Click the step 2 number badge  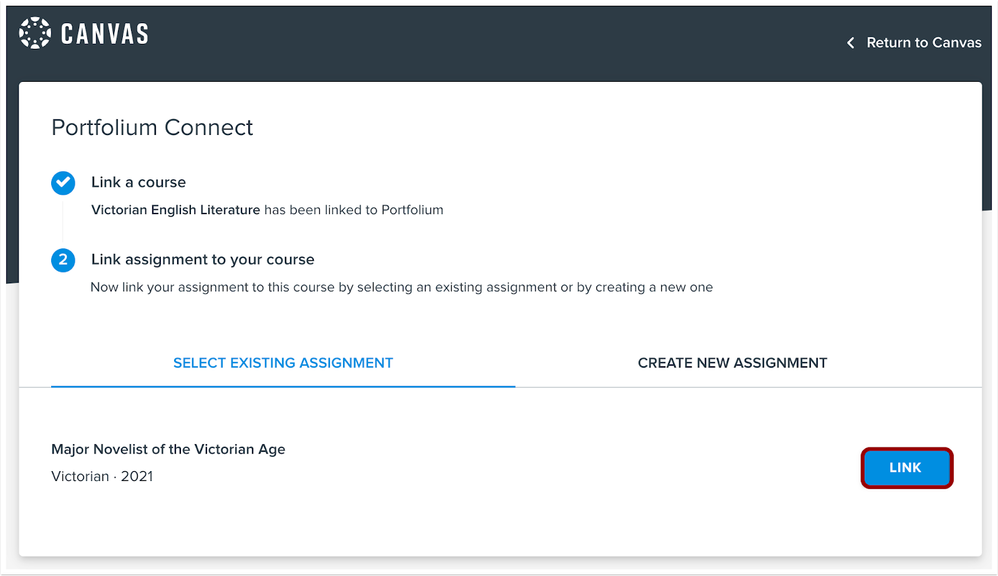coord(63,260)
